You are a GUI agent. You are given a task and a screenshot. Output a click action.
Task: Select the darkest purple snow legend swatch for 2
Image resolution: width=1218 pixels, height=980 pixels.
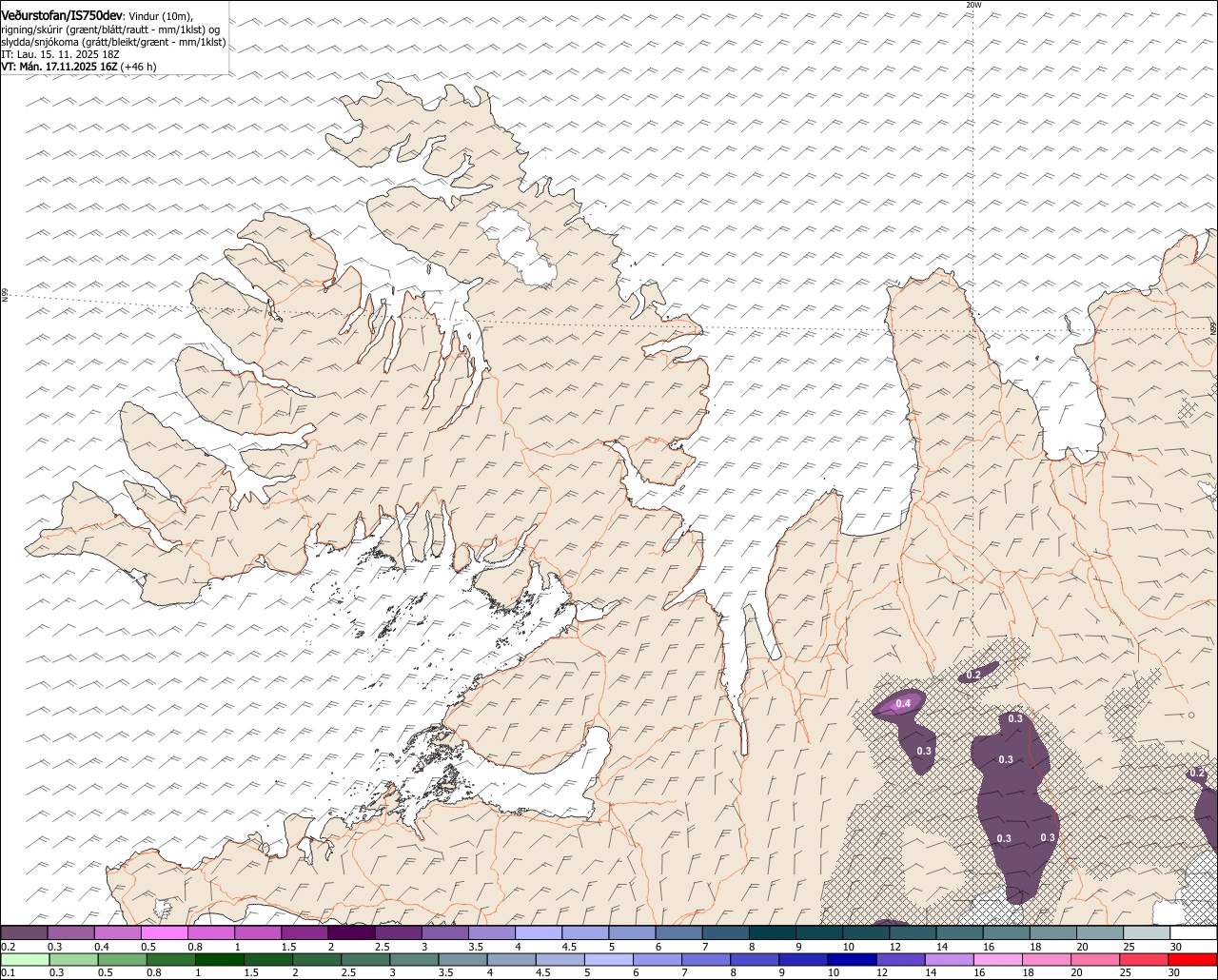click(350, 932)
